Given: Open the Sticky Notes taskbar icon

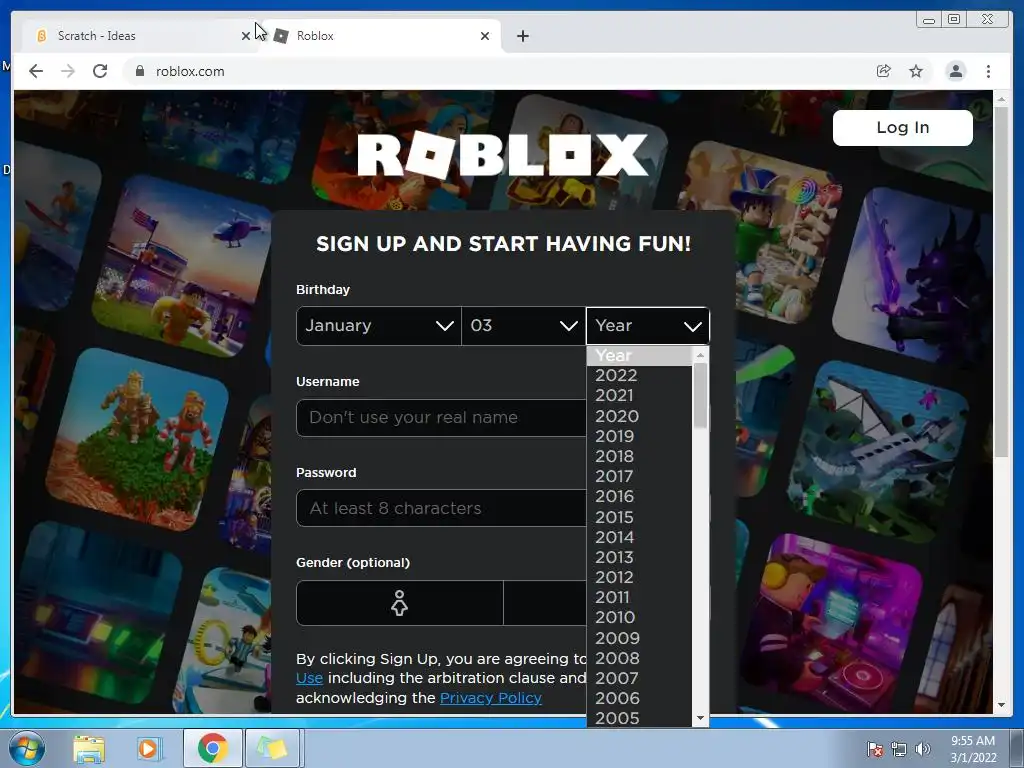Looking at the screenshot, I should click(272, 748).
